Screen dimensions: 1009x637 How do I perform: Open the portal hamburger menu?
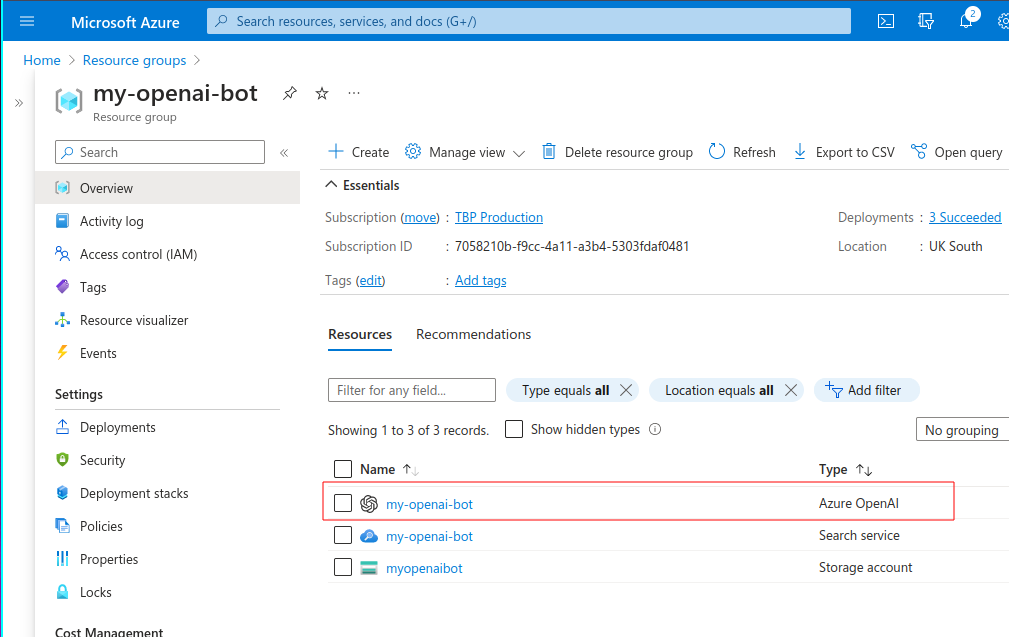coord(27,21)
